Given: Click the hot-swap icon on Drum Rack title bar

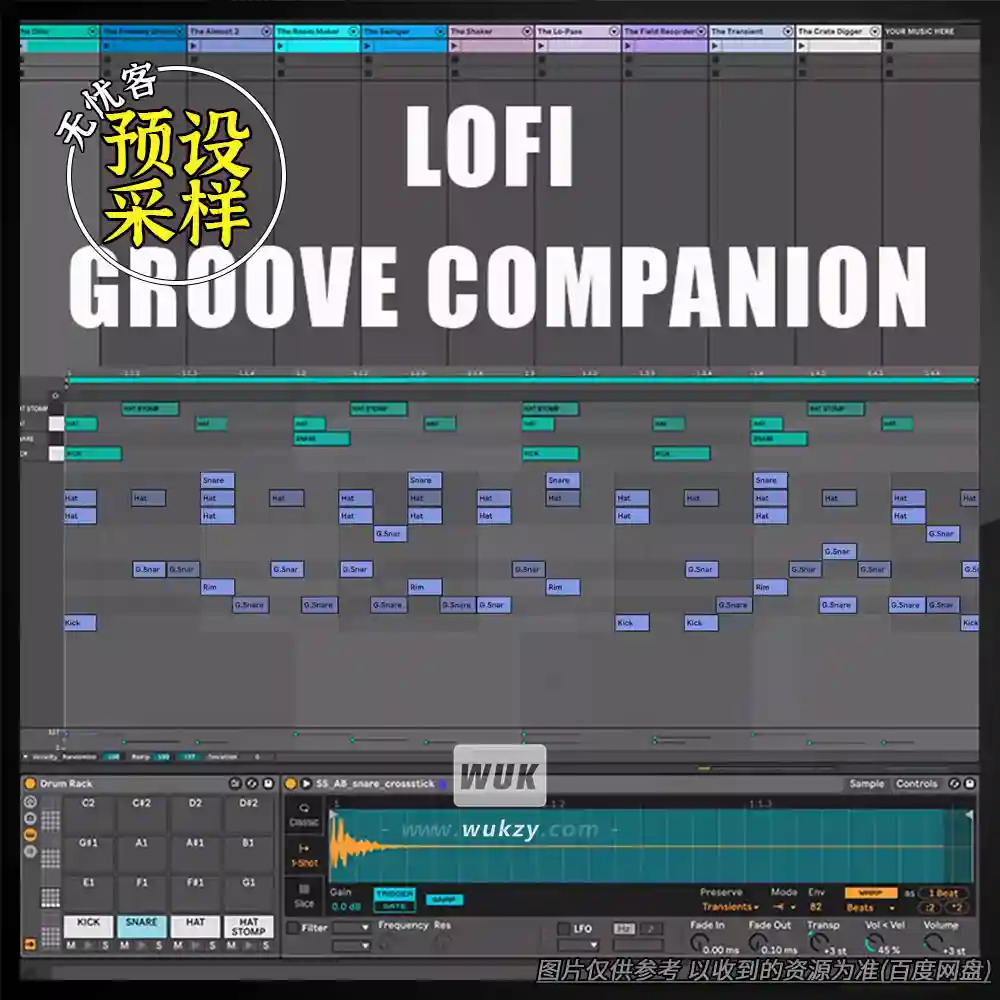Looking at the screenshot, I should [251, 783].
